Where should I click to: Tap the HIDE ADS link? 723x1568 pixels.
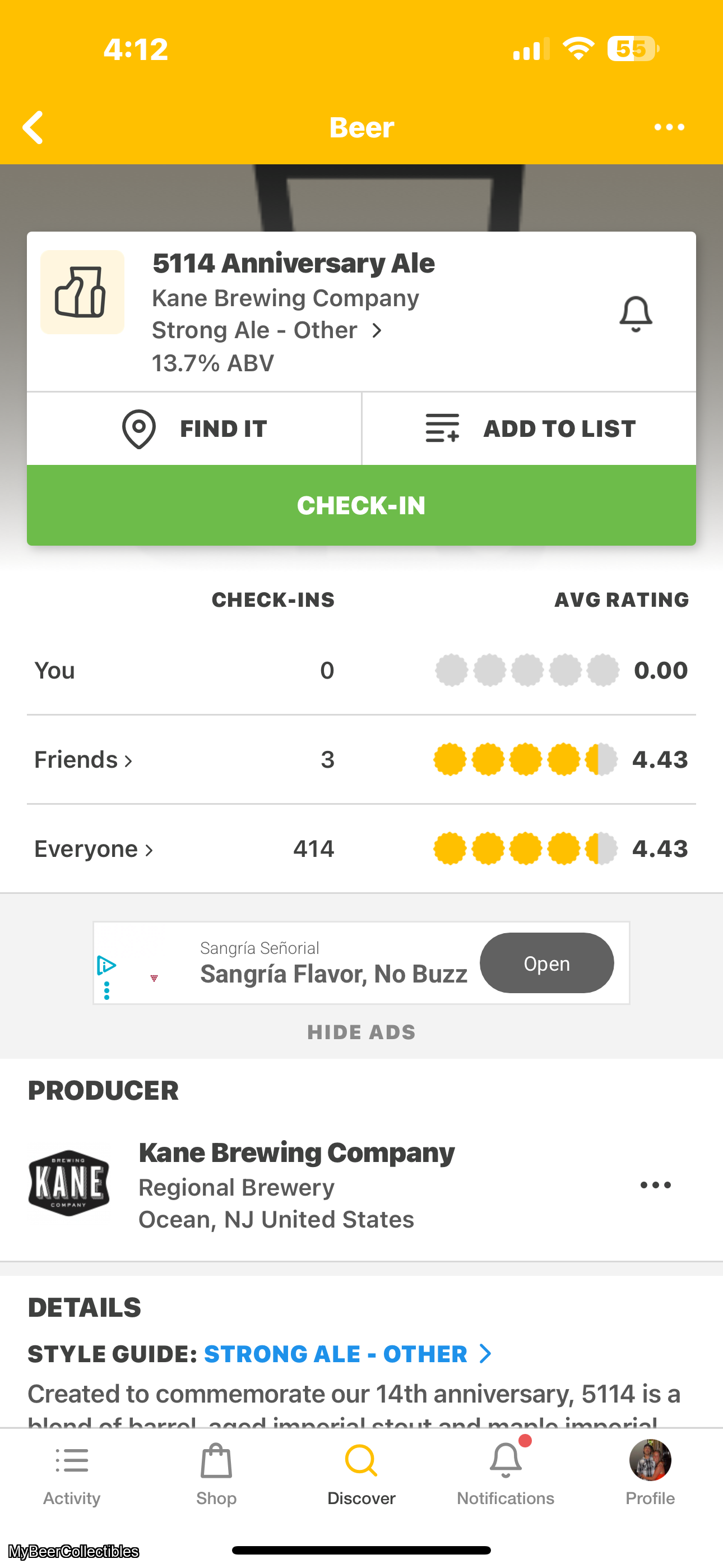pos(361,1032)
